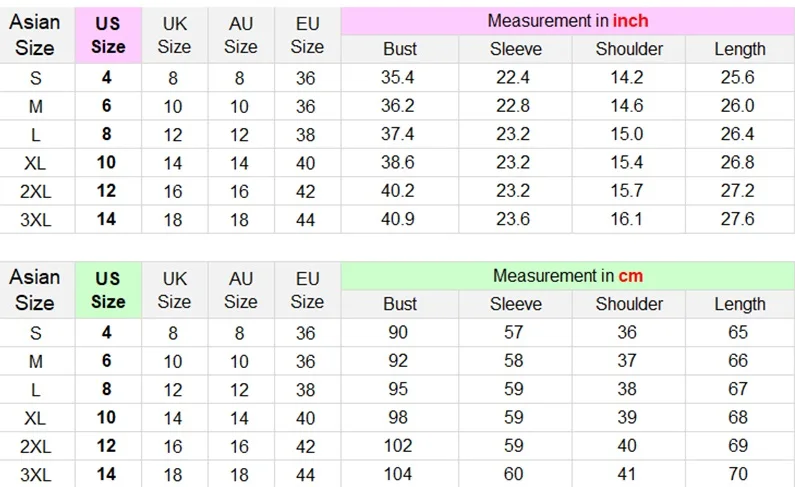This screenshot has width=795, height=487.
Task: Click the Bust column header in cm table
Action: point(400,304)
